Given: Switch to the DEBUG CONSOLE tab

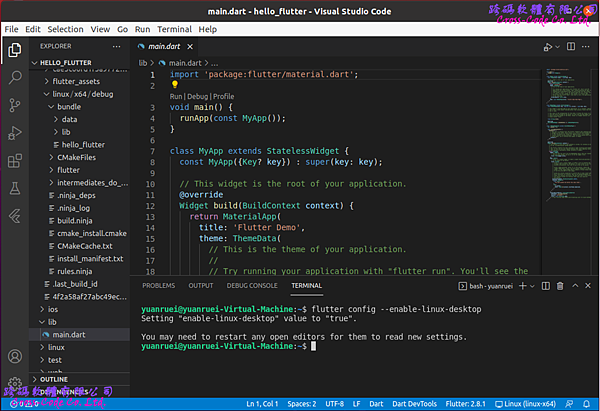Looking at the screenshot, I should point(252,286).
